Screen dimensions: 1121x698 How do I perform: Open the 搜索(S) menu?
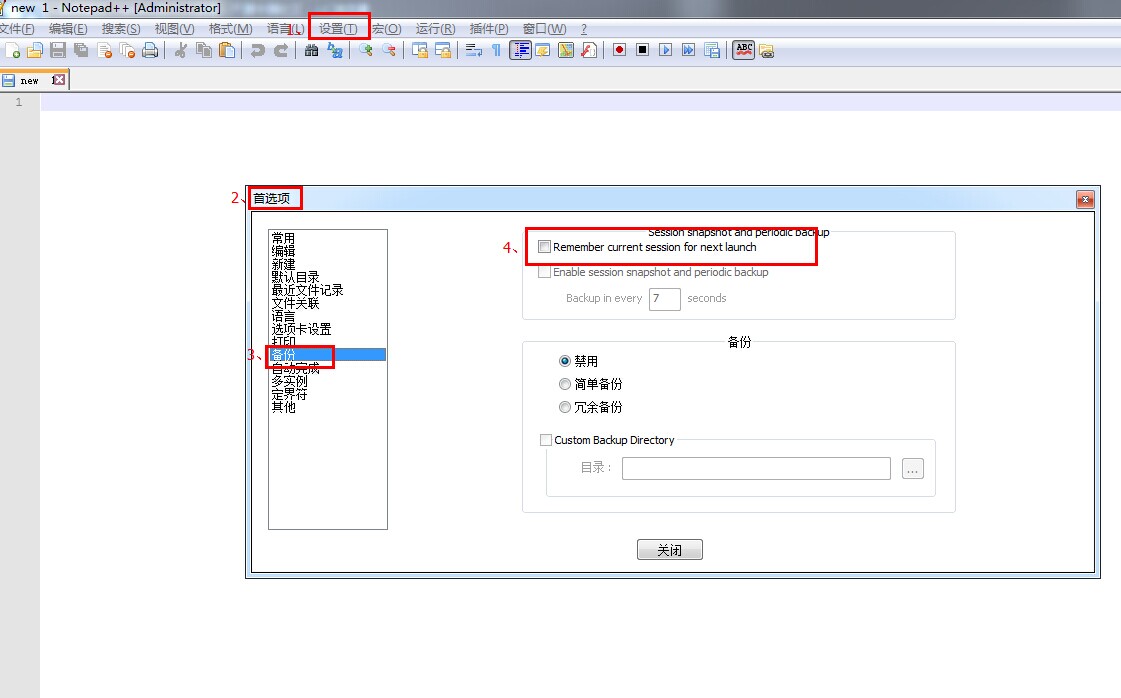click(121, 29)
